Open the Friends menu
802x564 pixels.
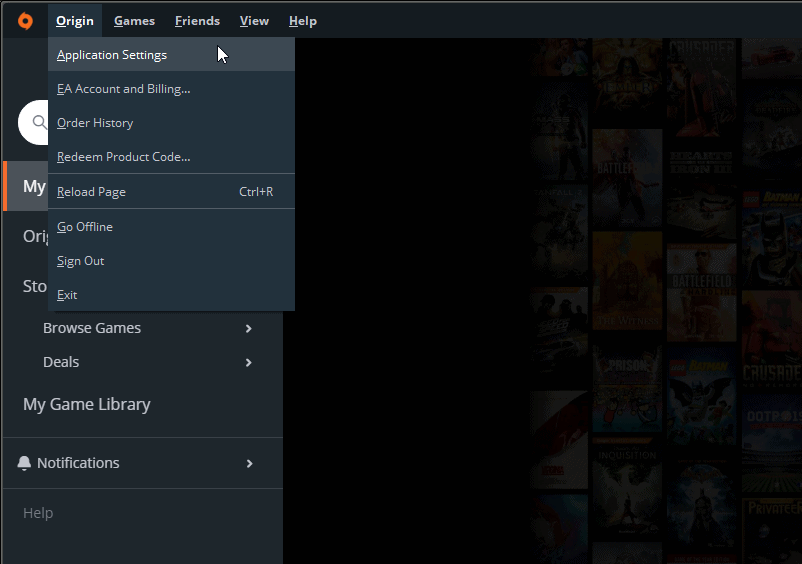197,21
